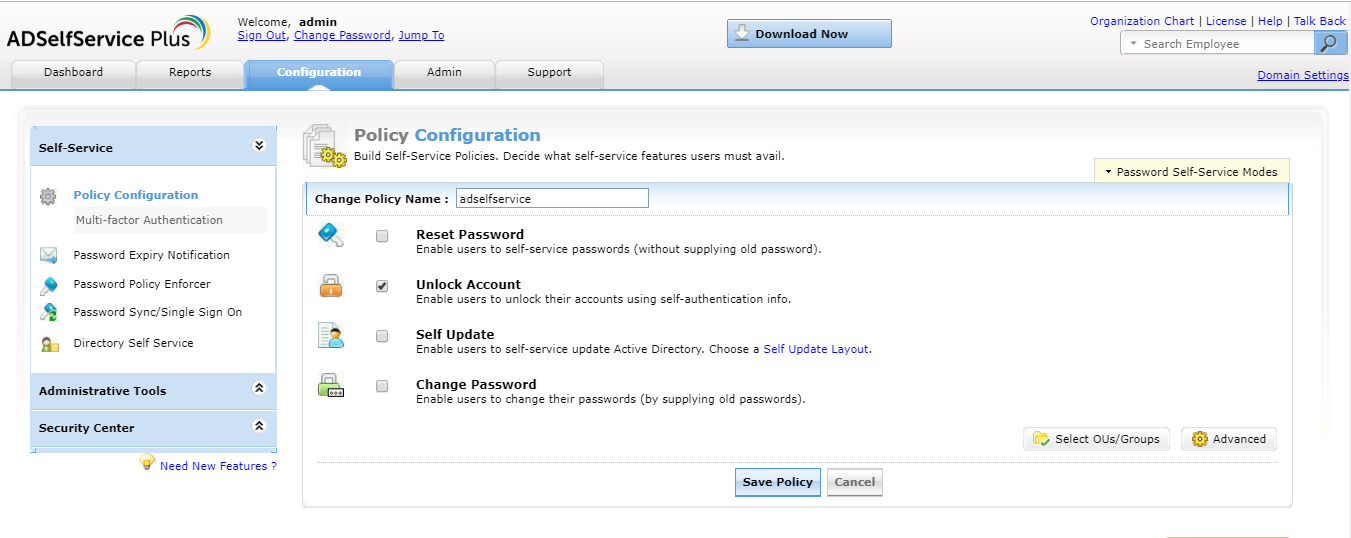The image size is (1351, 538).
Task: Switch to the Reports tab
Action: (190, 73)
